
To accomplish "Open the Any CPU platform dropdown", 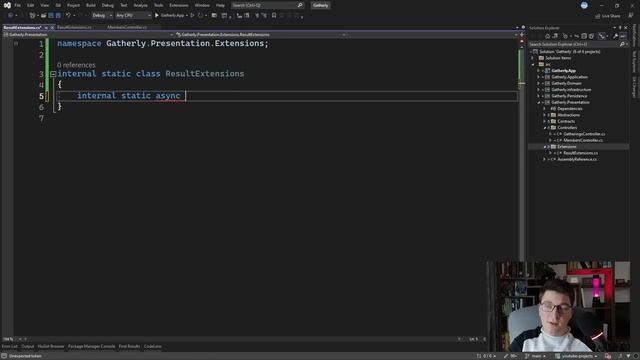I will click(x=133, y=16).
